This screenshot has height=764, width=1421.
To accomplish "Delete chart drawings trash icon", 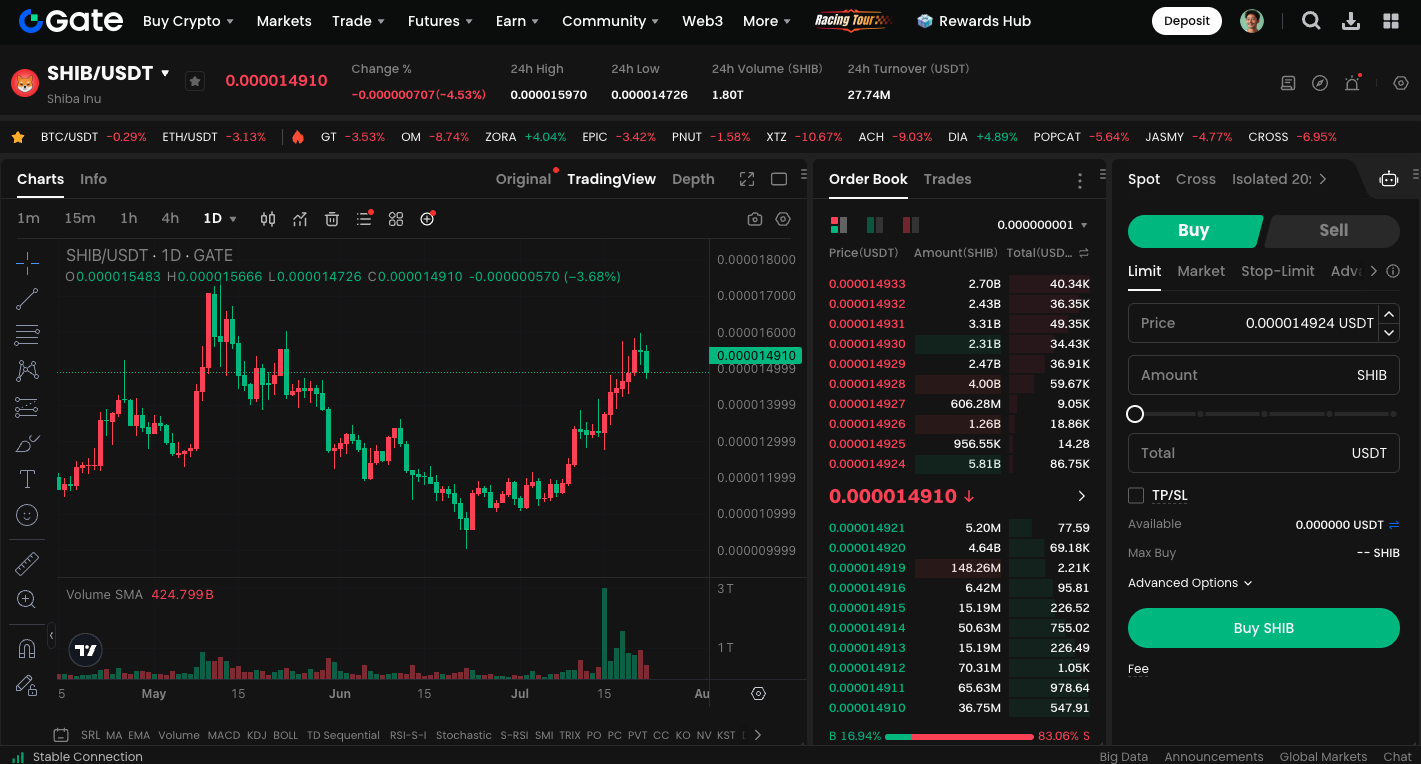I will [x=332, y=219].
